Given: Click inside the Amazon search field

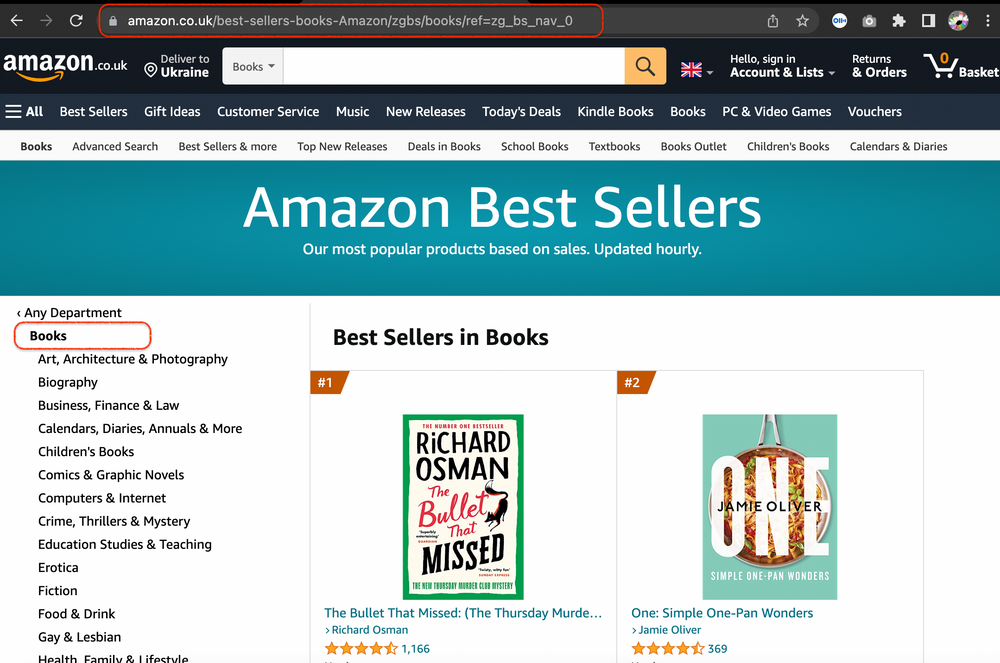Looking at the screenshot, I should (450, 65).
